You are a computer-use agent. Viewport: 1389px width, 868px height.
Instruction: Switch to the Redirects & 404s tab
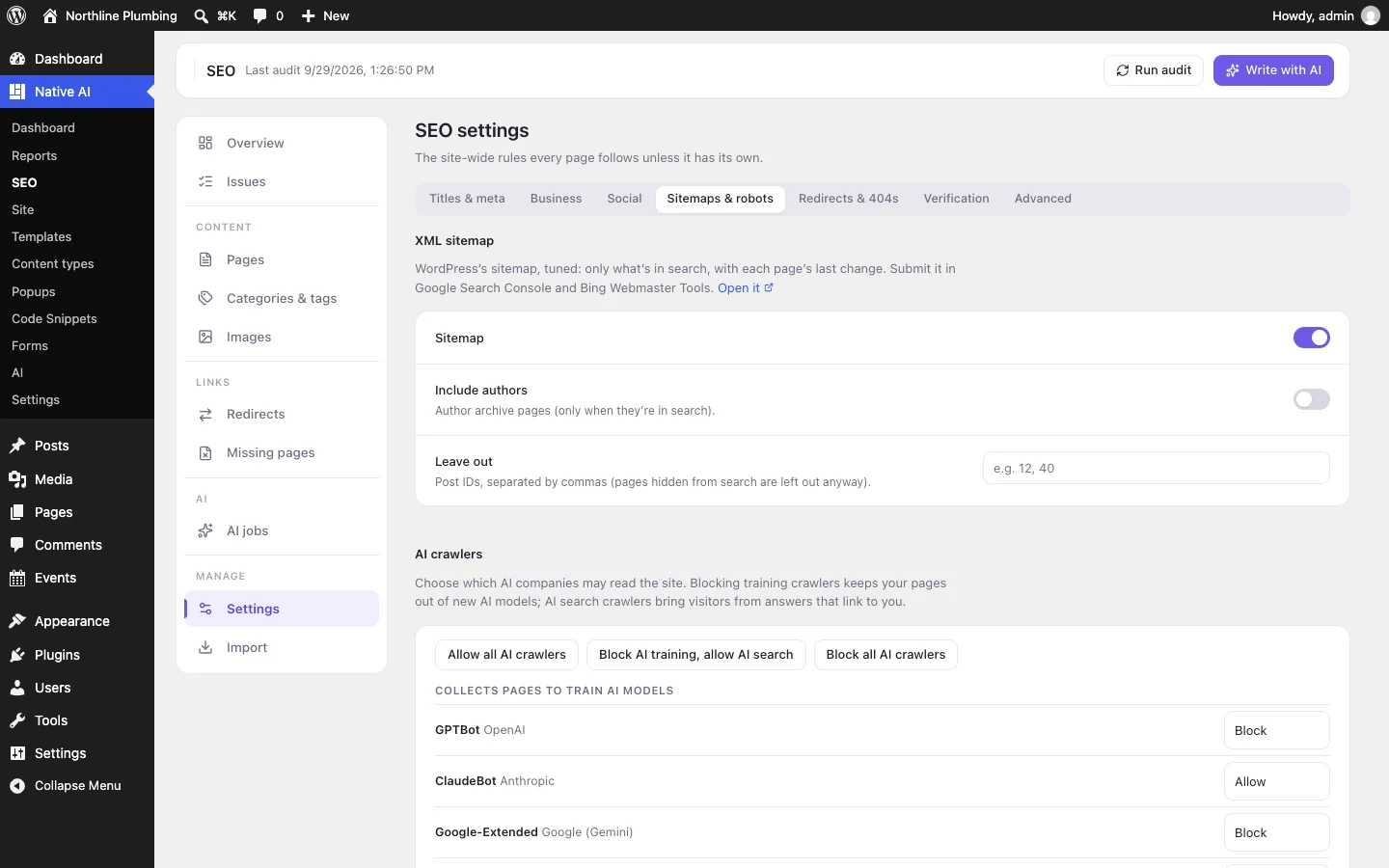(848, 199)
